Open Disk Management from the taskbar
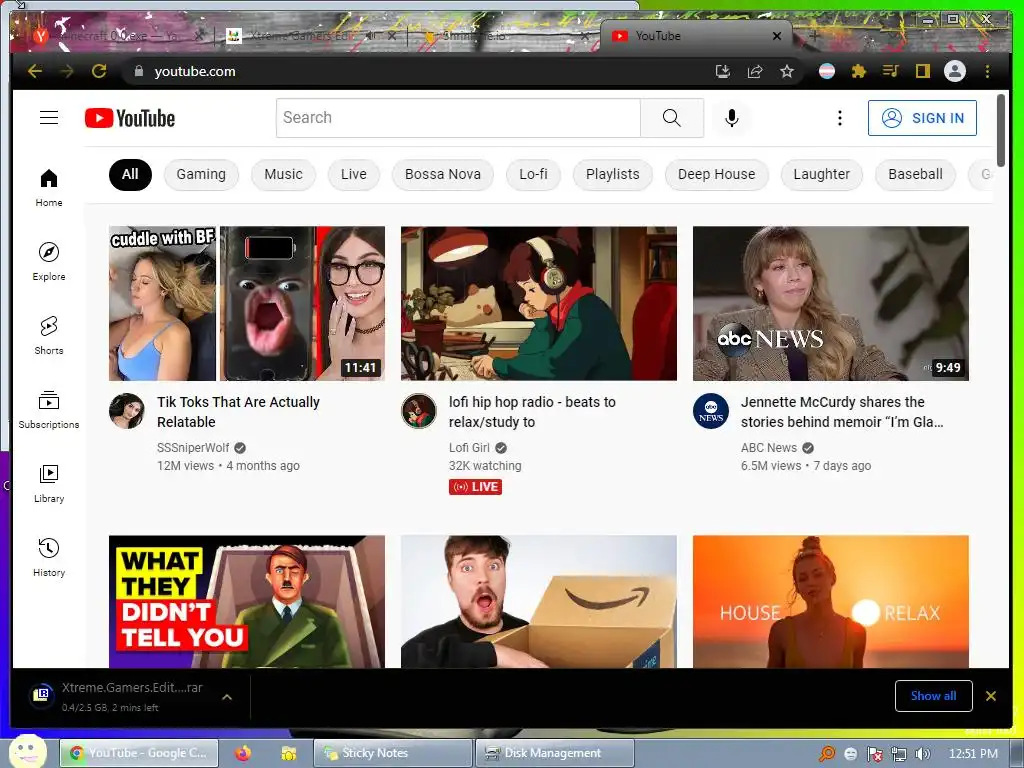 pyautogui.click(x=555, y=753)
